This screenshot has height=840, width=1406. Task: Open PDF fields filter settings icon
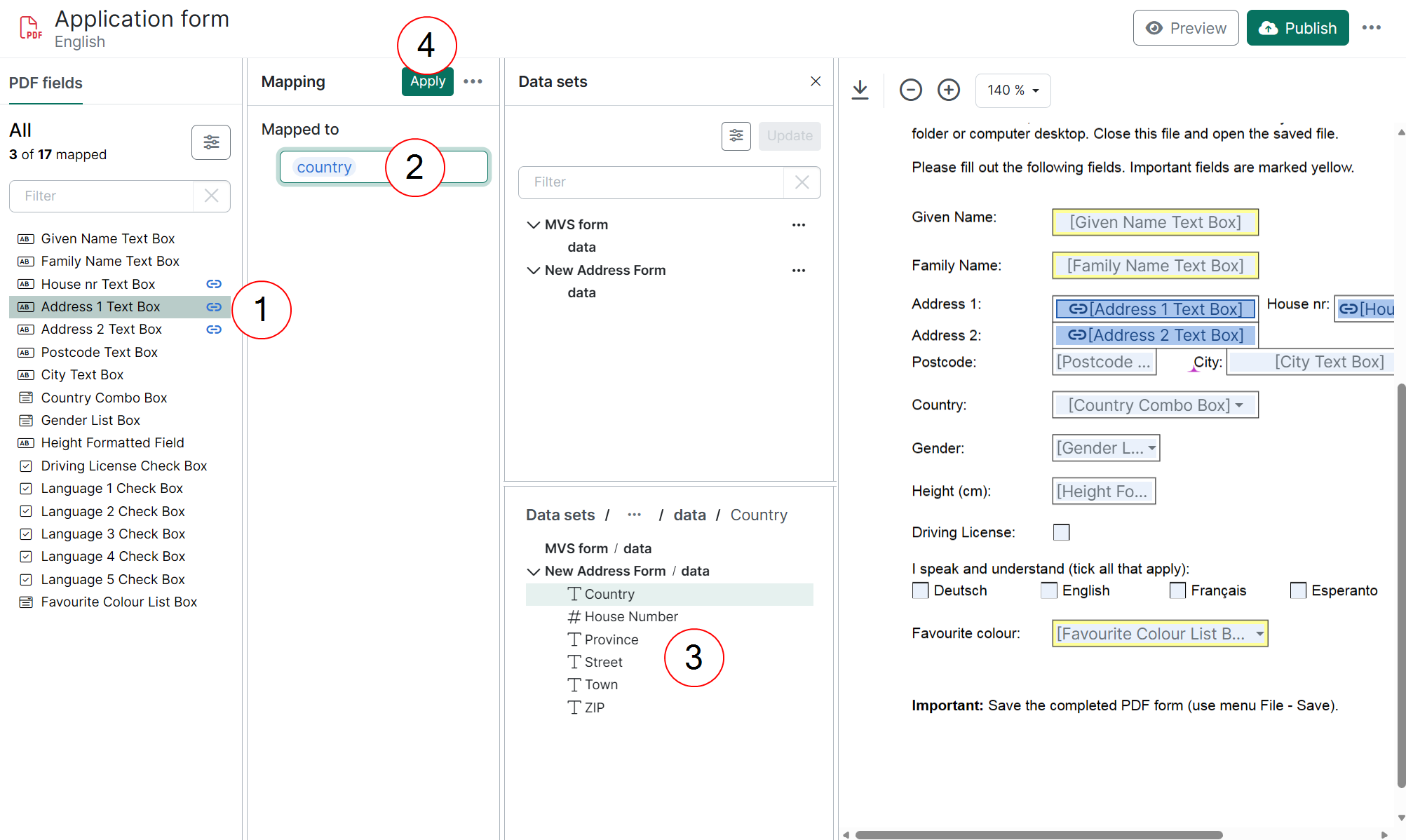pos(210,142)
